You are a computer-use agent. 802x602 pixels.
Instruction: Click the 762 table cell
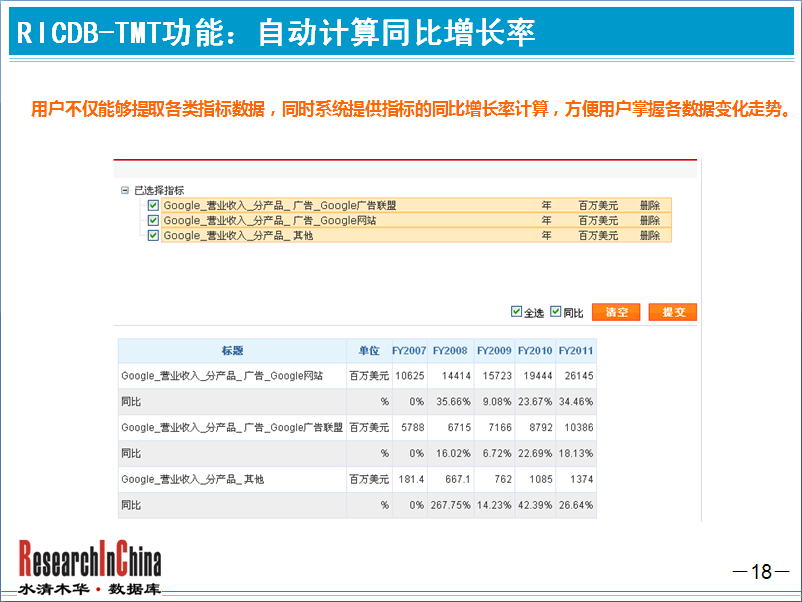495,479
